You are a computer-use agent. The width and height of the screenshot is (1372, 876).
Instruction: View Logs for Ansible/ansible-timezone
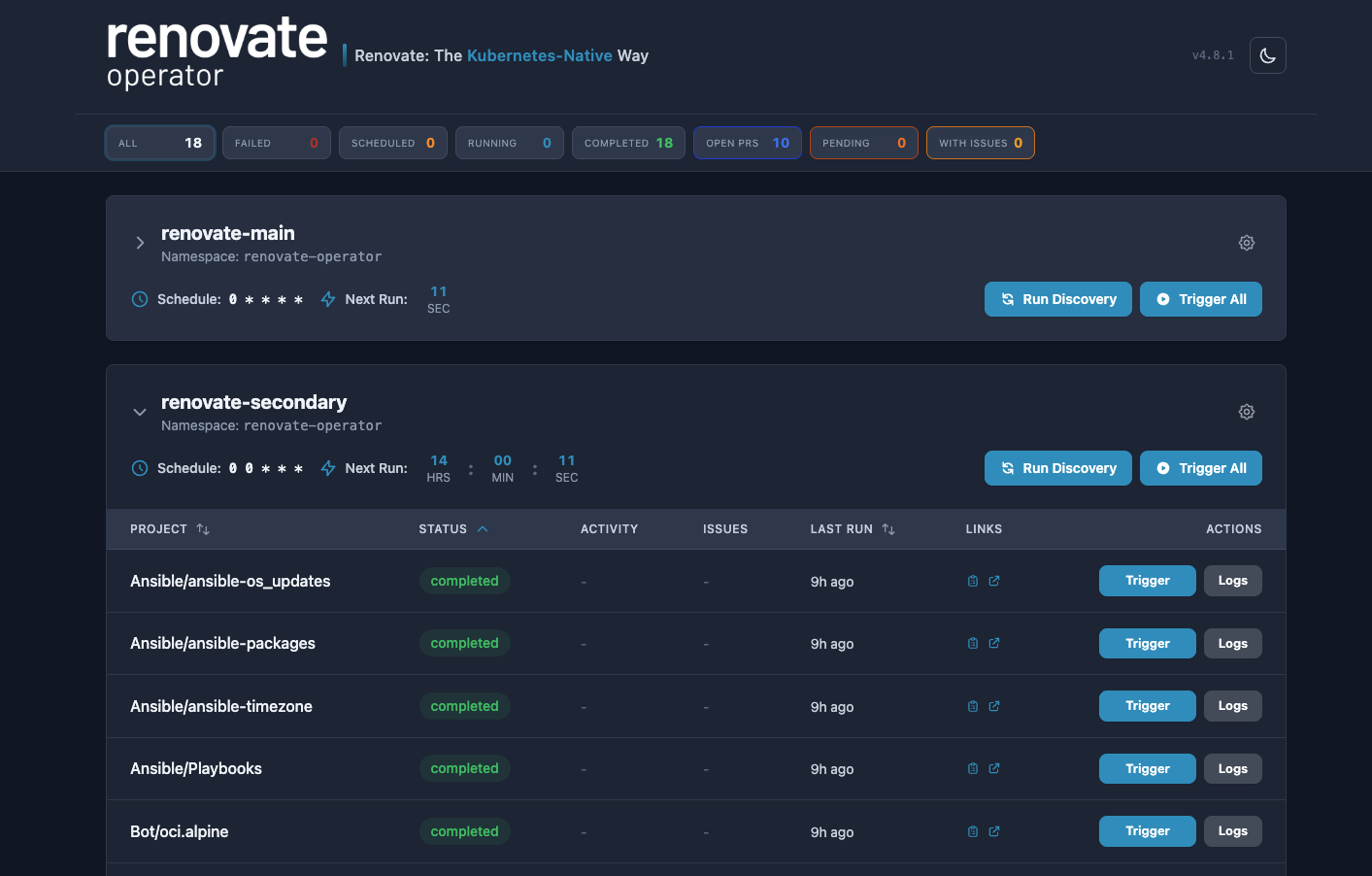[x=1233, y=706]
